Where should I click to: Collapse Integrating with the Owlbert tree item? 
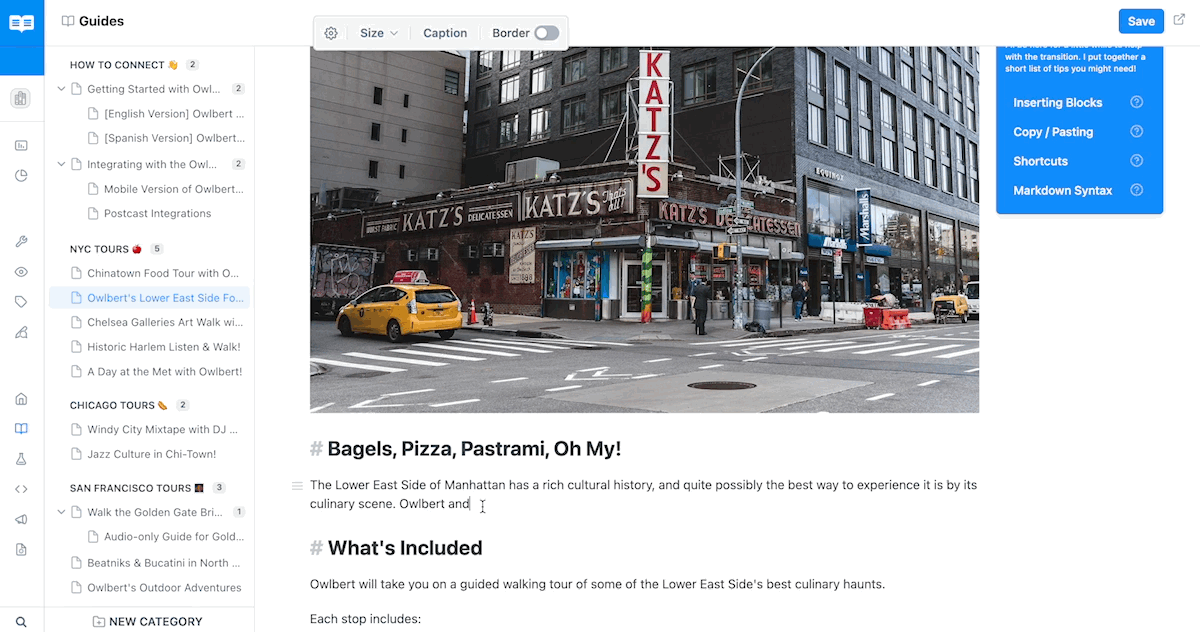[x=61, y=165]
